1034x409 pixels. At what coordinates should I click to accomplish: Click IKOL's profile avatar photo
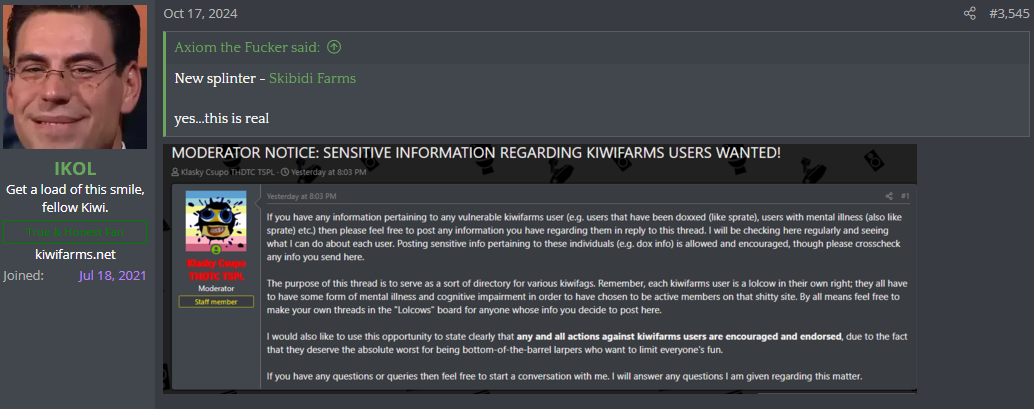(x=75, y=77)
